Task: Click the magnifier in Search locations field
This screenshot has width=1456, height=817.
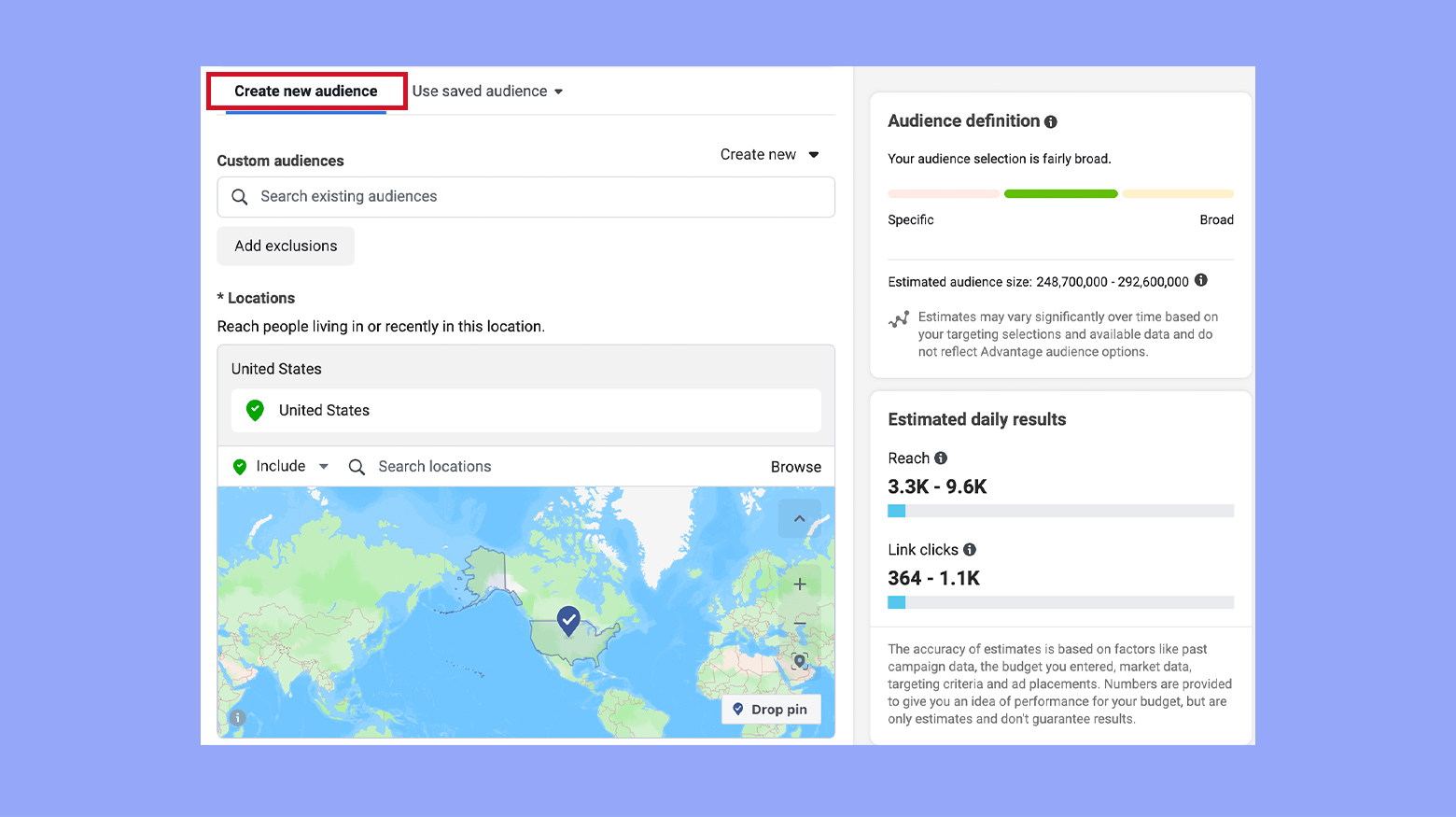Action: 357,466
